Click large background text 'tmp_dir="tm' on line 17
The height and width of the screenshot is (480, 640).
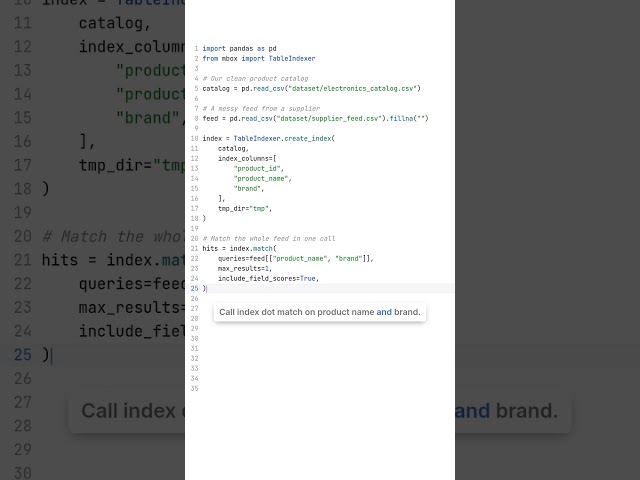coord(131,165)
